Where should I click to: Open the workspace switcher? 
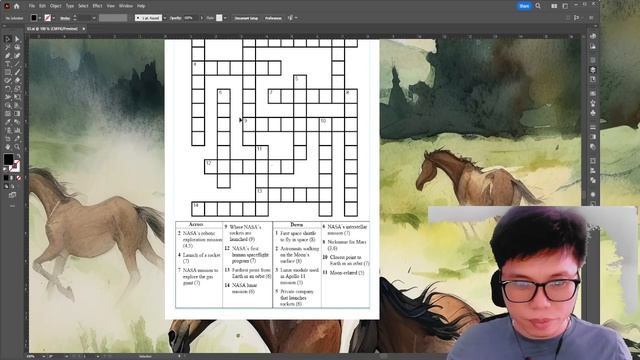(565, 6)
